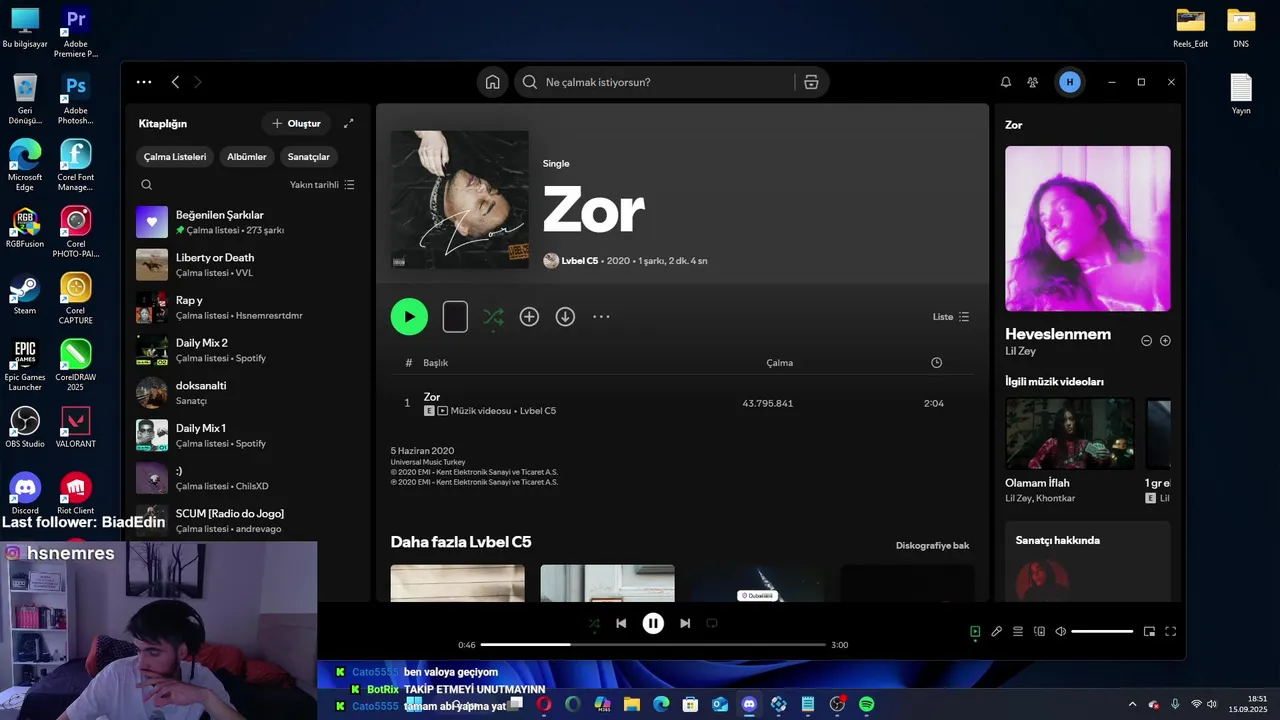Open Lvbel C5 link in track row
The height and width of the screenshot is (720, 1280).
[538, 411]
